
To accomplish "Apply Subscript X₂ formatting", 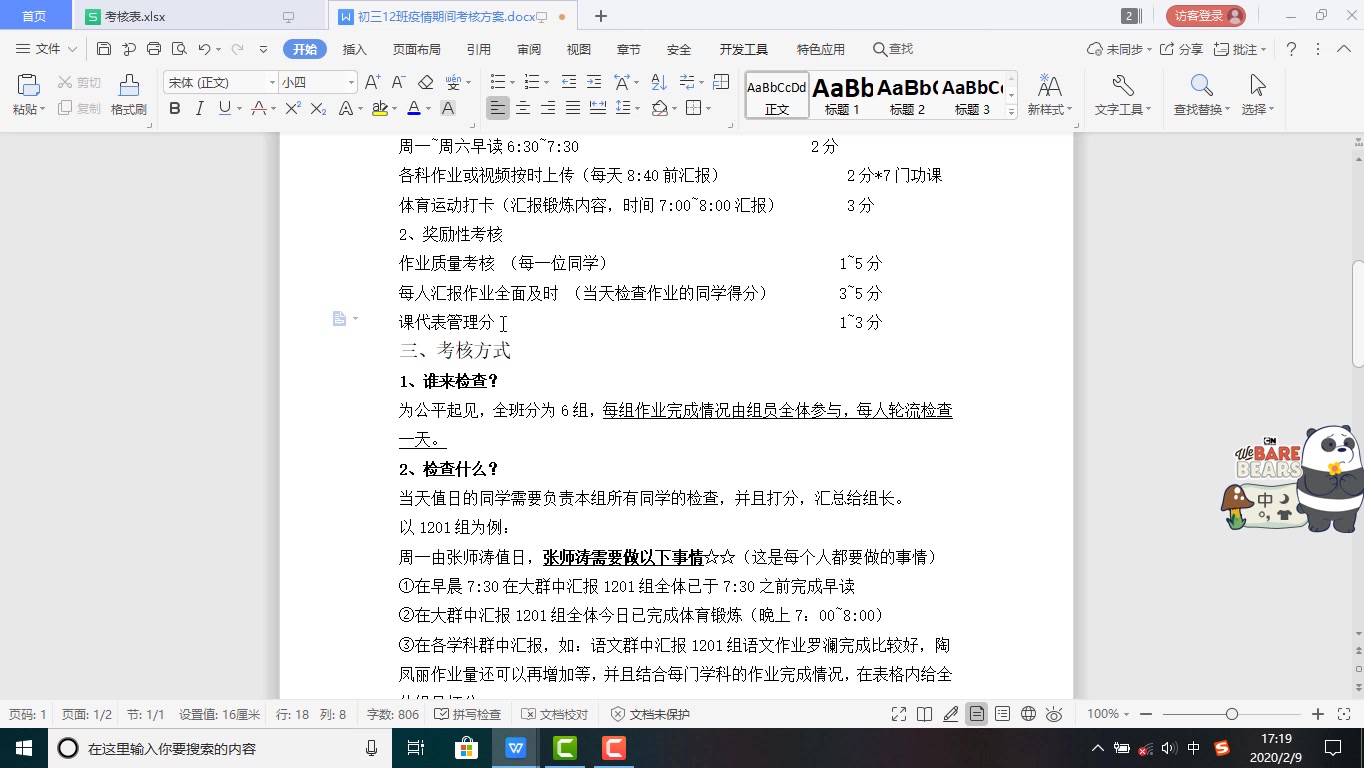I will point(319,108).
